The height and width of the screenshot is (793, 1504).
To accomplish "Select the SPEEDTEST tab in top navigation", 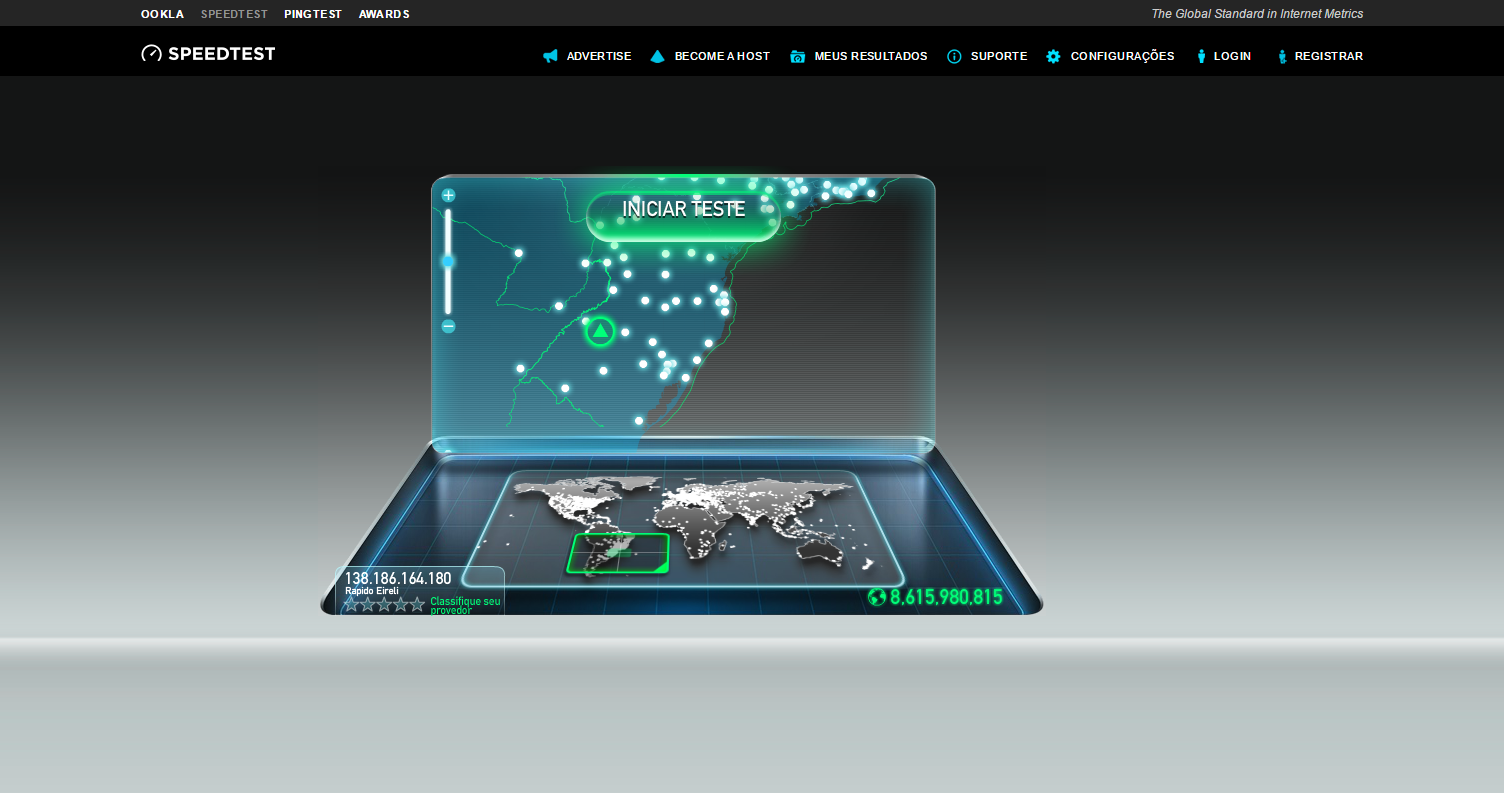I will (x=234, y=14).
